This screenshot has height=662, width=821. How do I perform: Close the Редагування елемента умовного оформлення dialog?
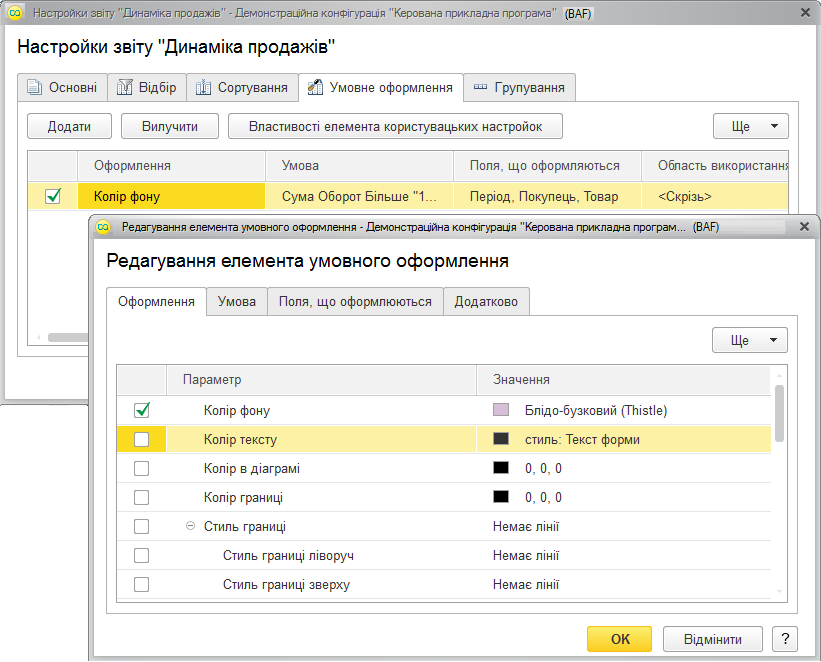pyautogui.click(x=804, y=226)
